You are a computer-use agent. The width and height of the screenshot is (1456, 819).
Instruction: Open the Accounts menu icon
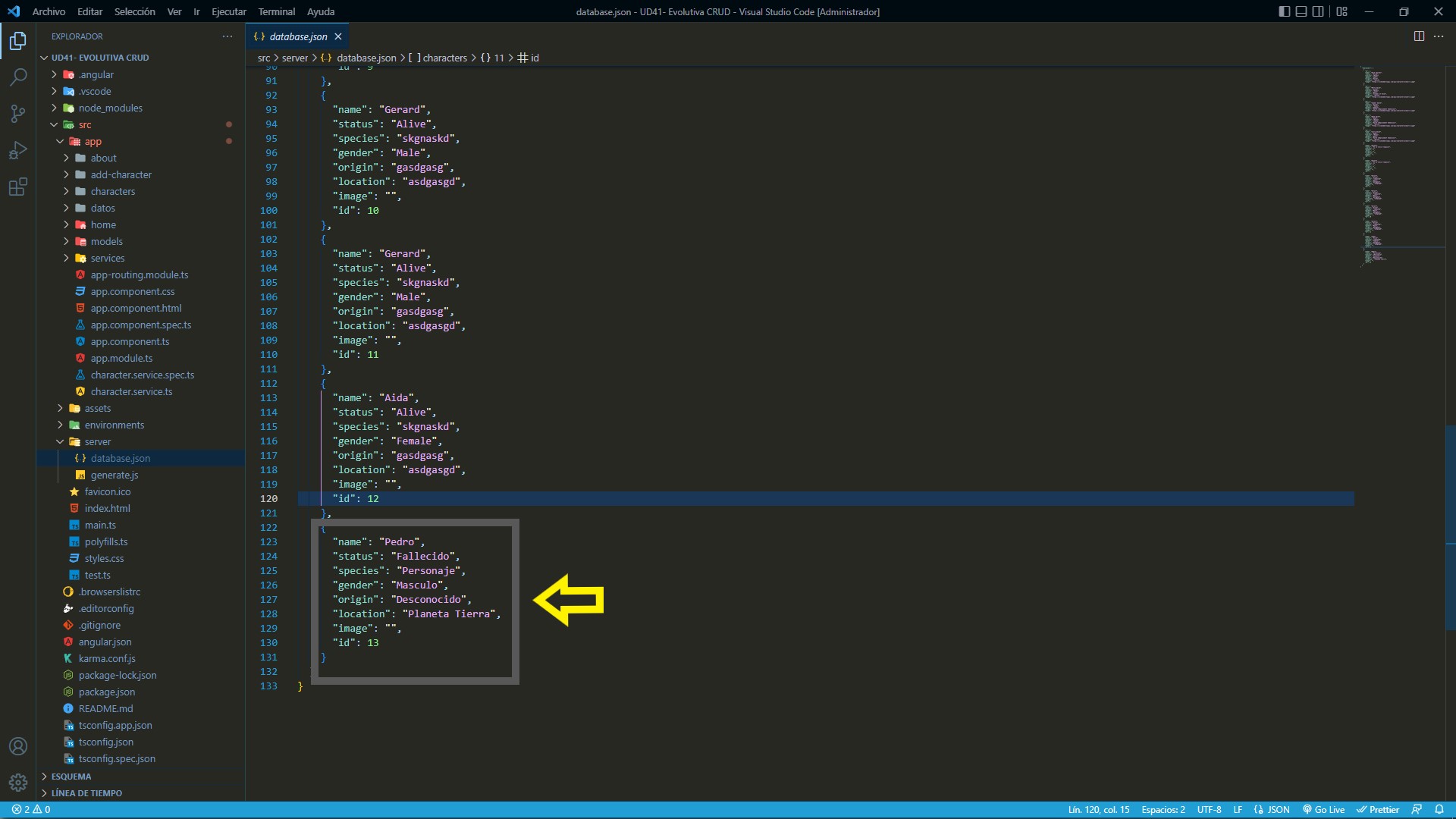click(x=18, y=746)
